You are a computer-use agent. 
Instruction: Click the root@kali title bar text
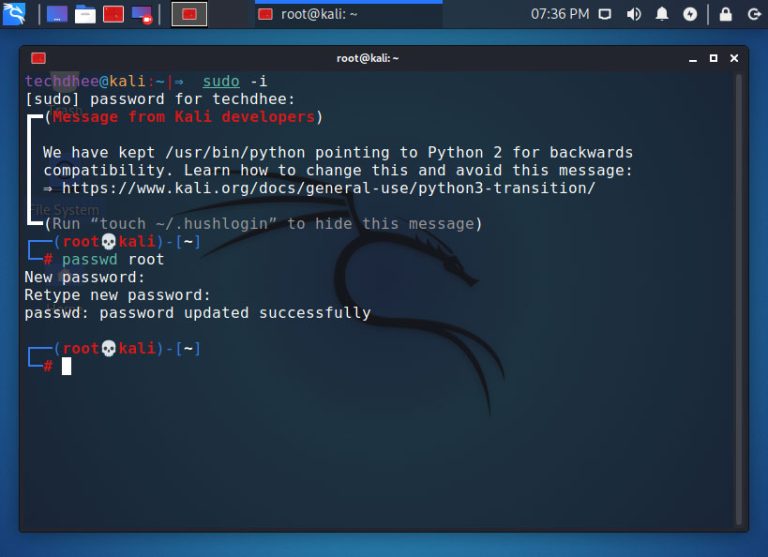click(367, 58)
